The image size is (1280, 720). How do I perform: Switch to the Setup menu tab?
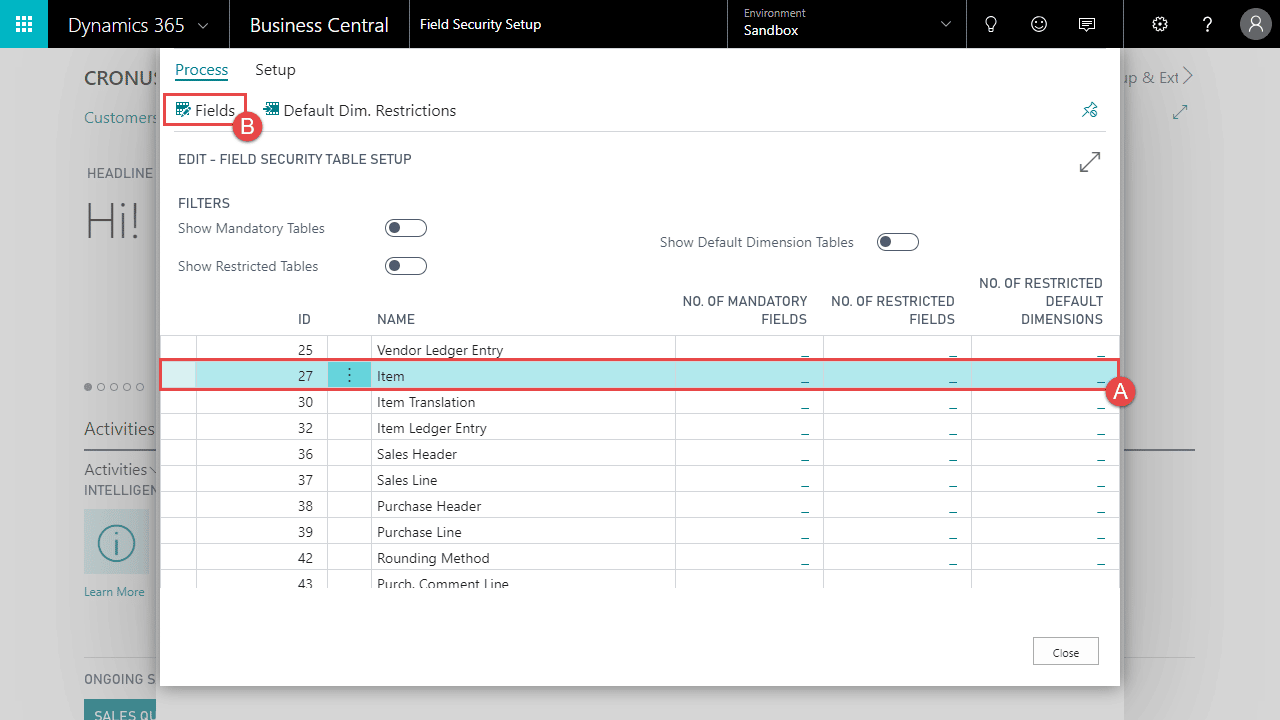pyautogui.click(x=275, y=70)
